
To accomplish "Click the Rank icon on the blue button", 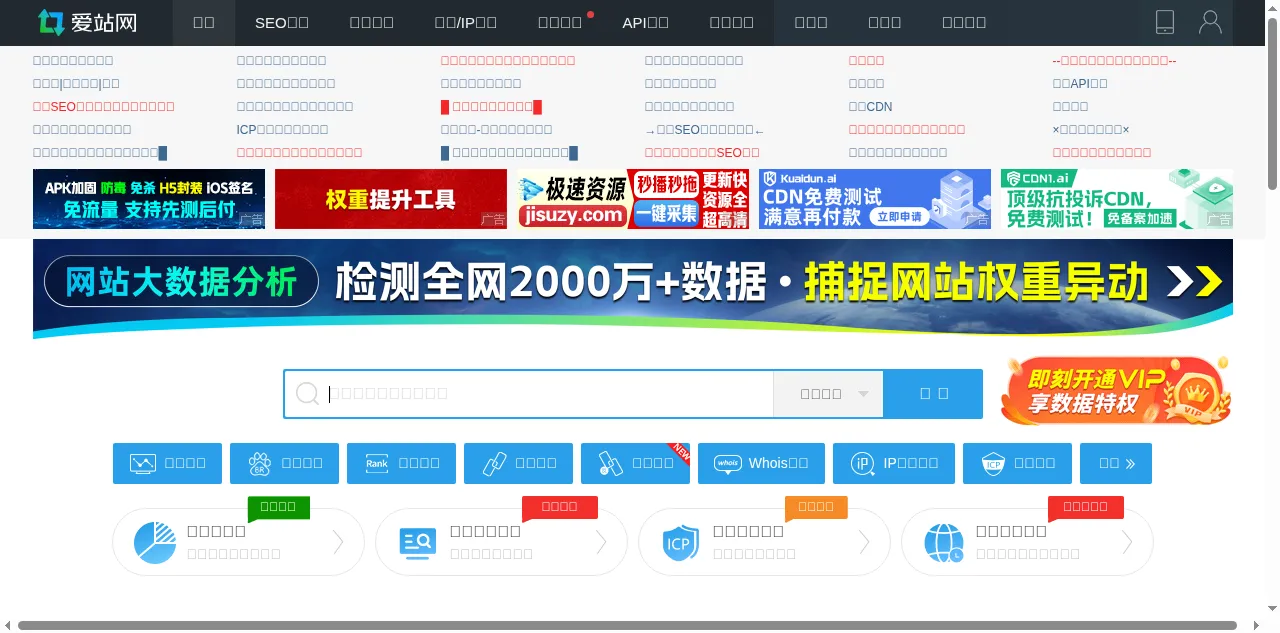I will (377, 463).
